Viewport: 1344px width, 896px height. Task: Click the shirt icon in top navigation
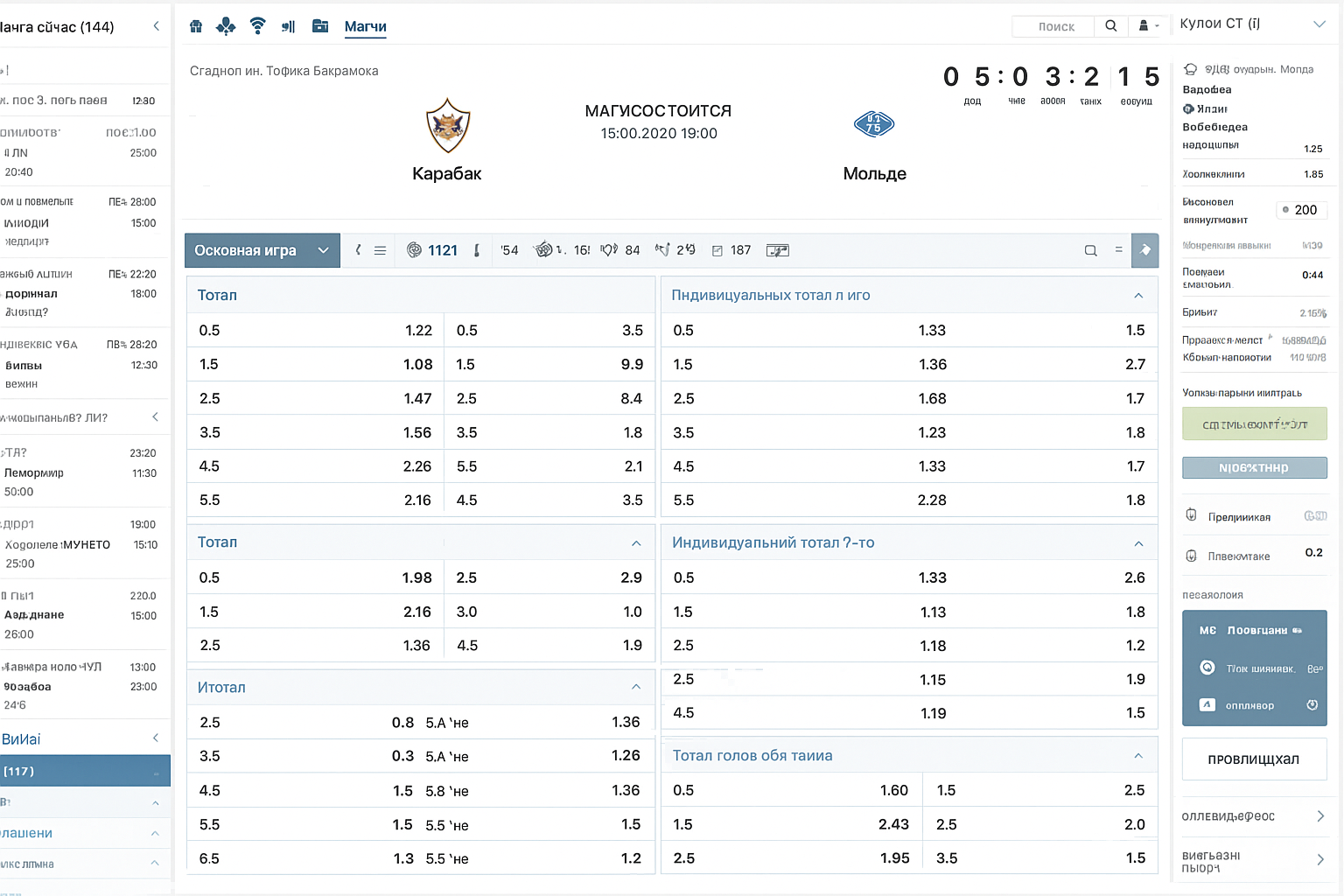196,26
